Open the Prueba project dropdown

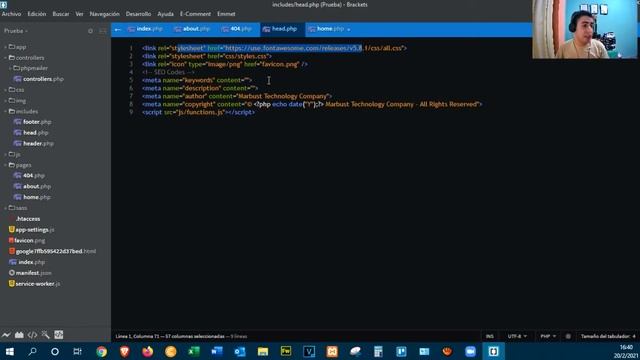point(16,31)
